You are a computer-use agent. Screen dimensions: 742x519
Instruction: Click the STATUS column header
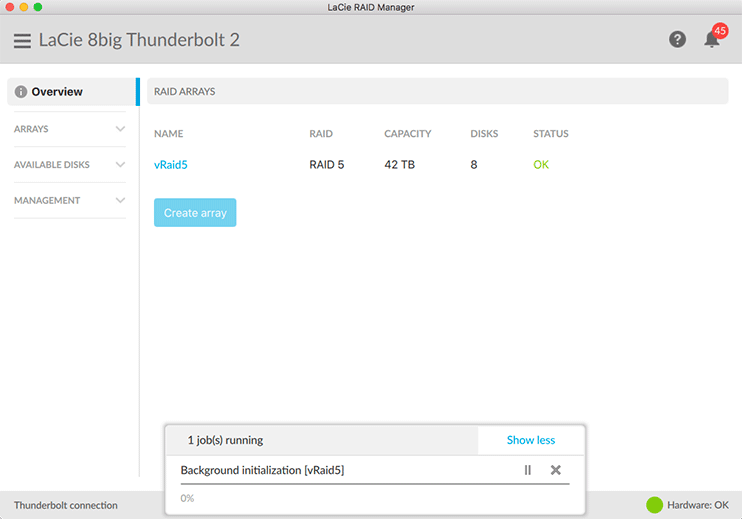pyautogui.click(x=551, y=134)
